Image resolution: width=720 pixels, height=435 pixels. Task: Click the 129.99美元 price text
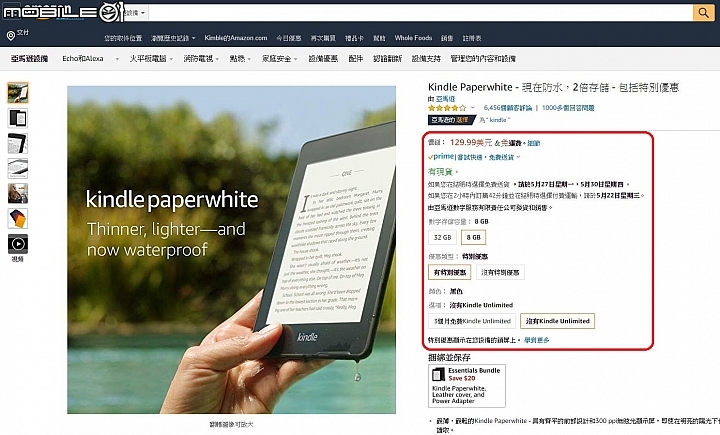tap(471, 143)
